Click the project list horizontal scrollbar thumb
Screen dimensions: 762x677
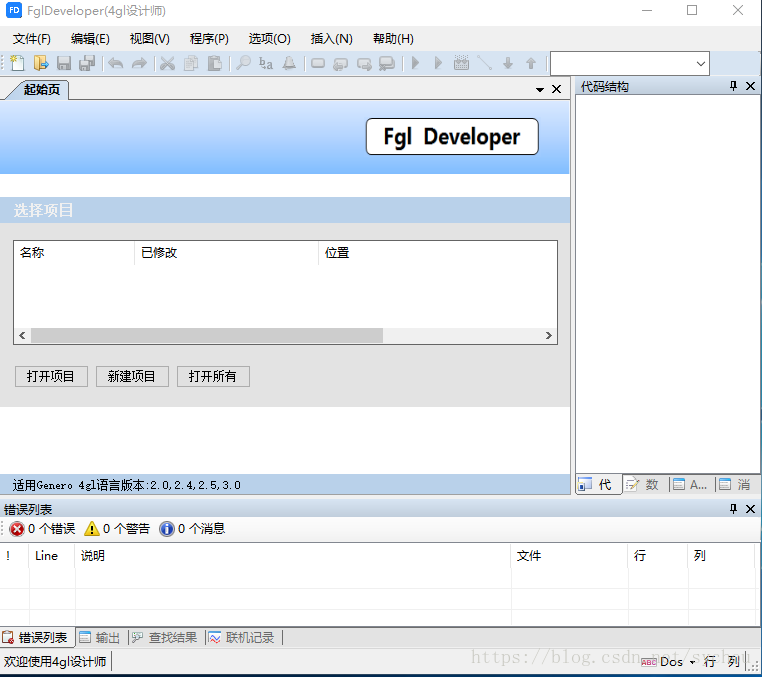click(x=207, y=335)
